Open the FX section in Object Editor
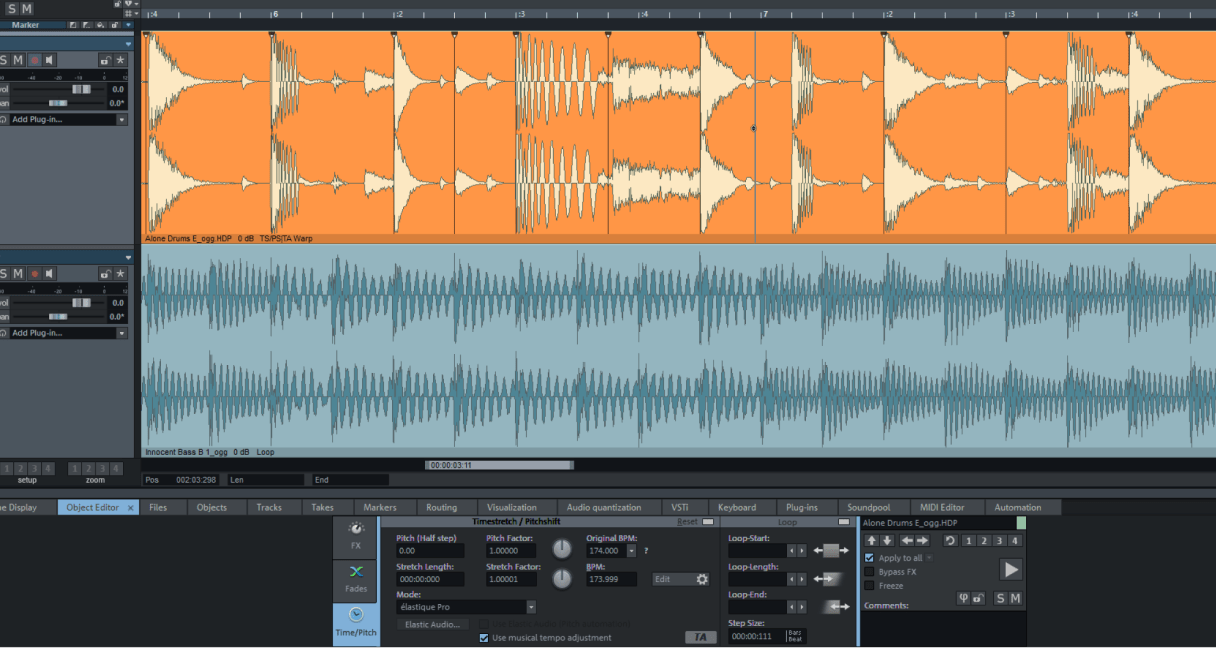1216x648 pixels. tap(356, 536)
